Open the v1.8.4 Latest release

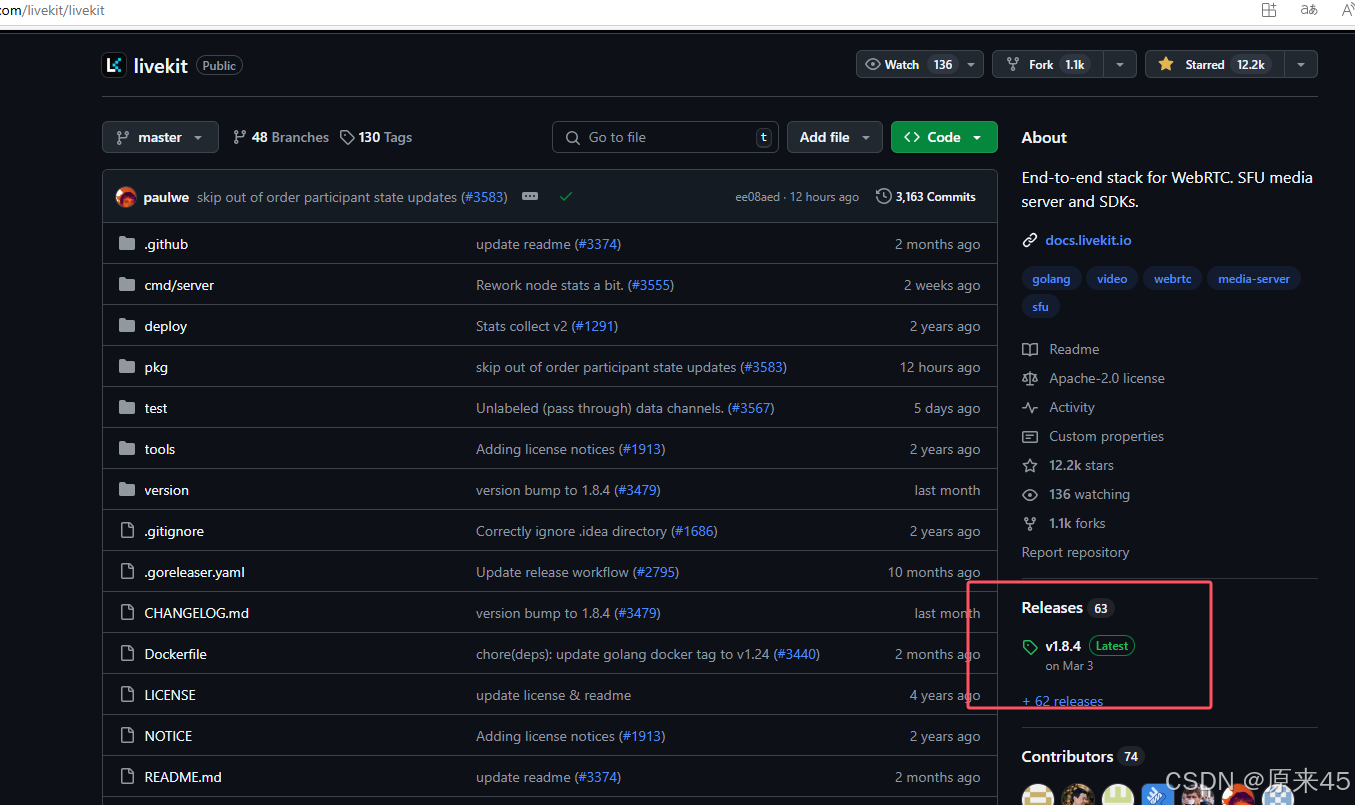[x=1079, y=646]
